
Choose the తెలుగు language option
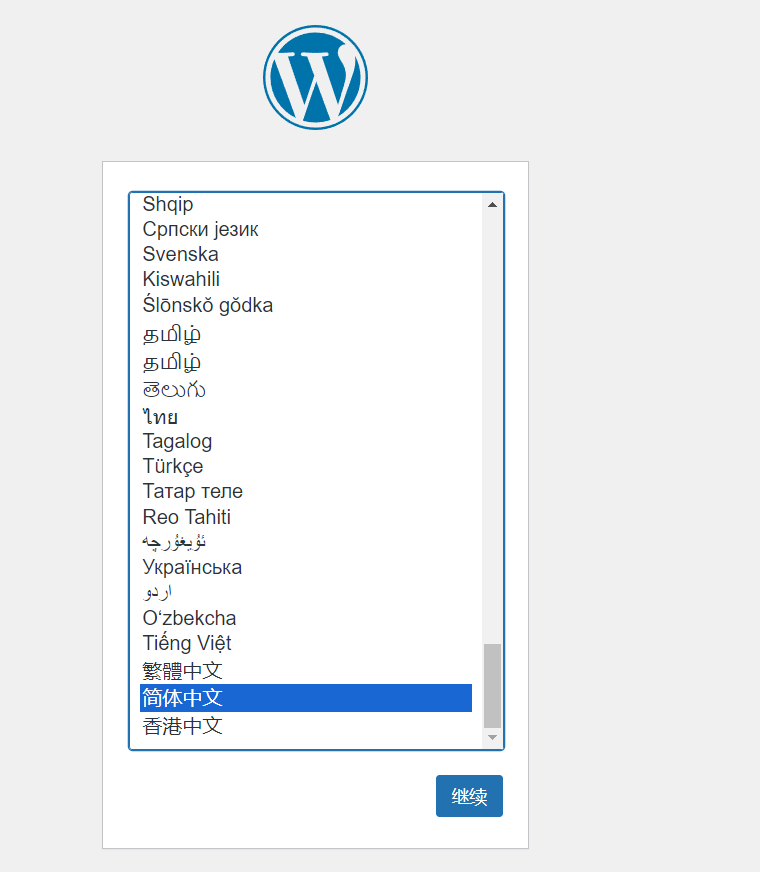click(174, 389)
